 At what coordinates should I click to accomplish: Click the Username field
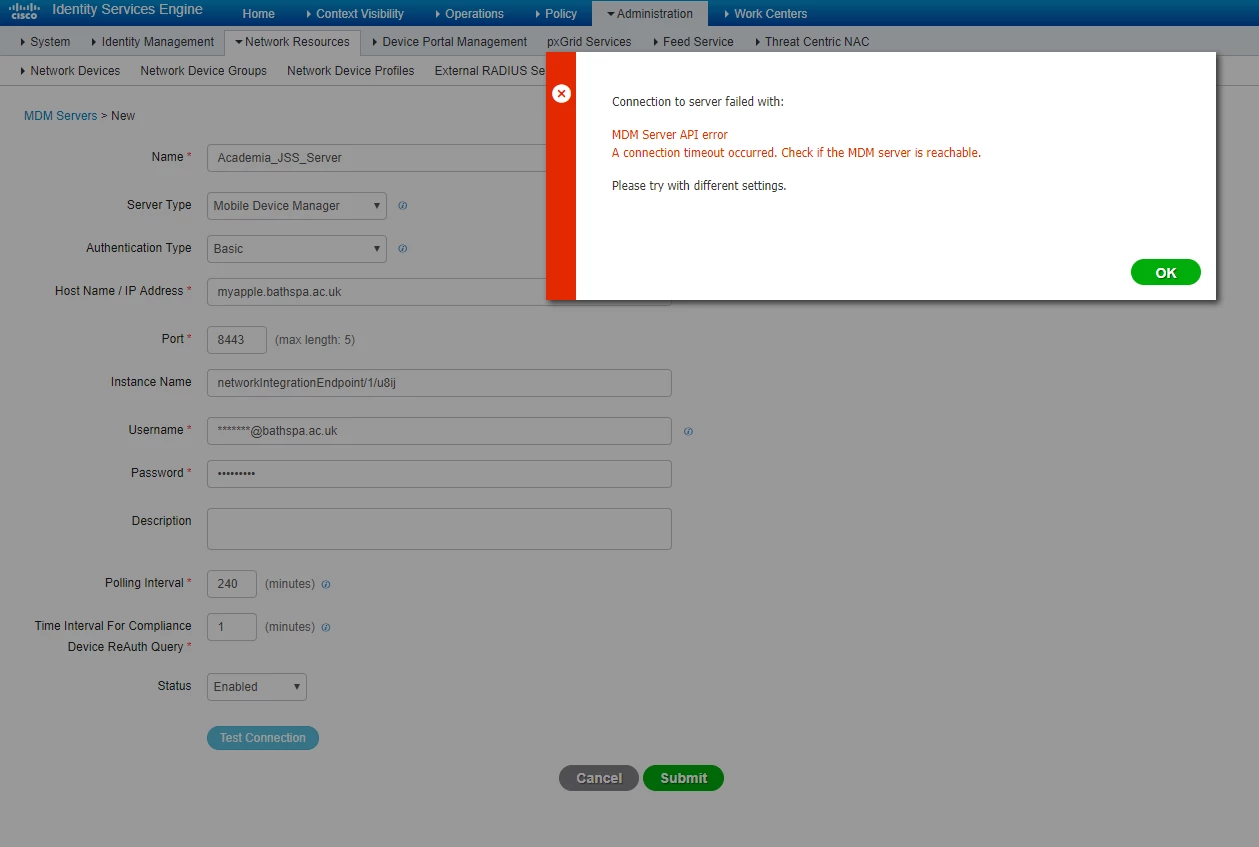click(439, 431)
